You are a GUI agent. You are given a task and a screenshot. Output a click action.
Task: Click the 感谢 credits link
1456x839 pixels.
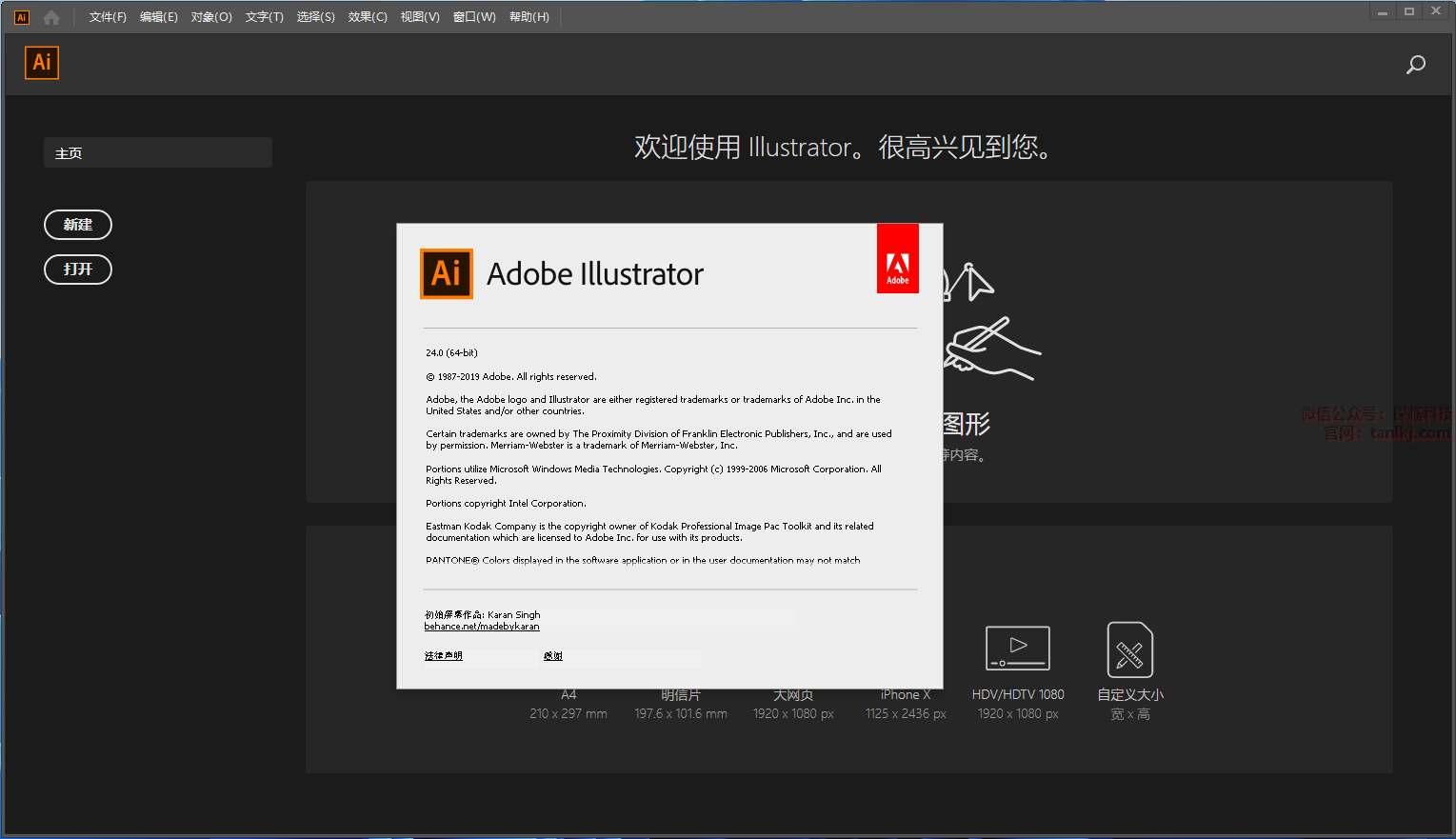(x=553, y=656)
